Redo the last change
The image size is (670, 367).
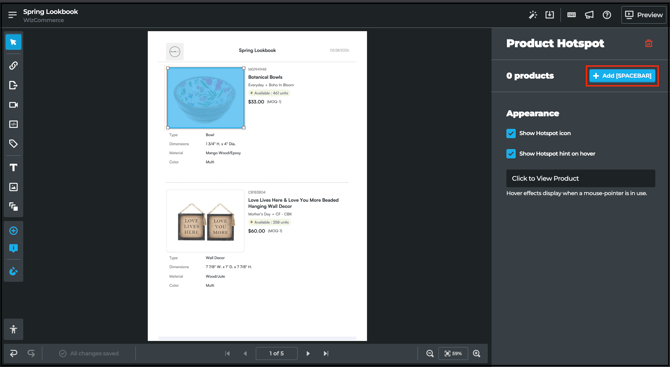[x=31, y=353]
